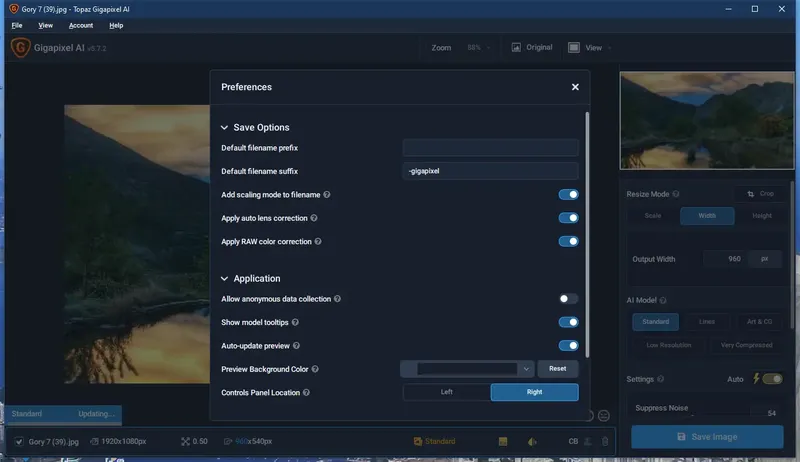
Task: Show help for Settings
Action: [x=661, y=379]
